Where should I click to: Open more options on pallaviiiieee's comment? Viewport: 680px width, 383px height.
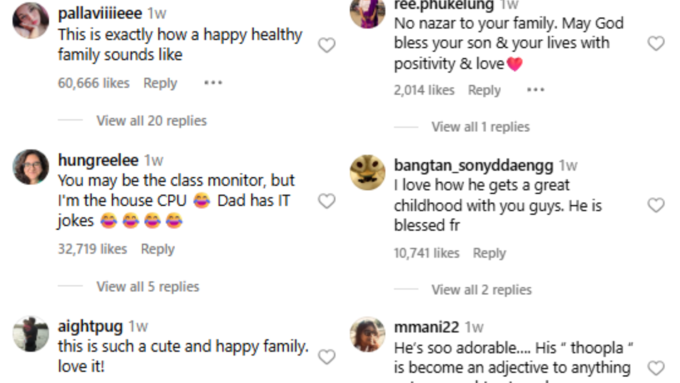tap(213, 82)
